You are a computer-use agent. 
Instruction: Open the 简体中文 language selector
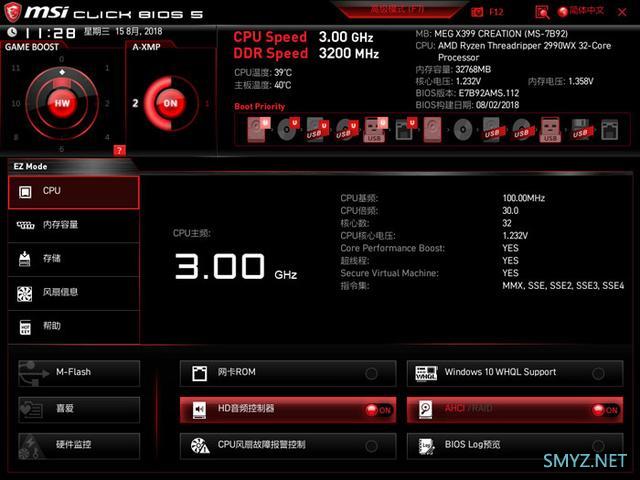[x=581, y=11]
